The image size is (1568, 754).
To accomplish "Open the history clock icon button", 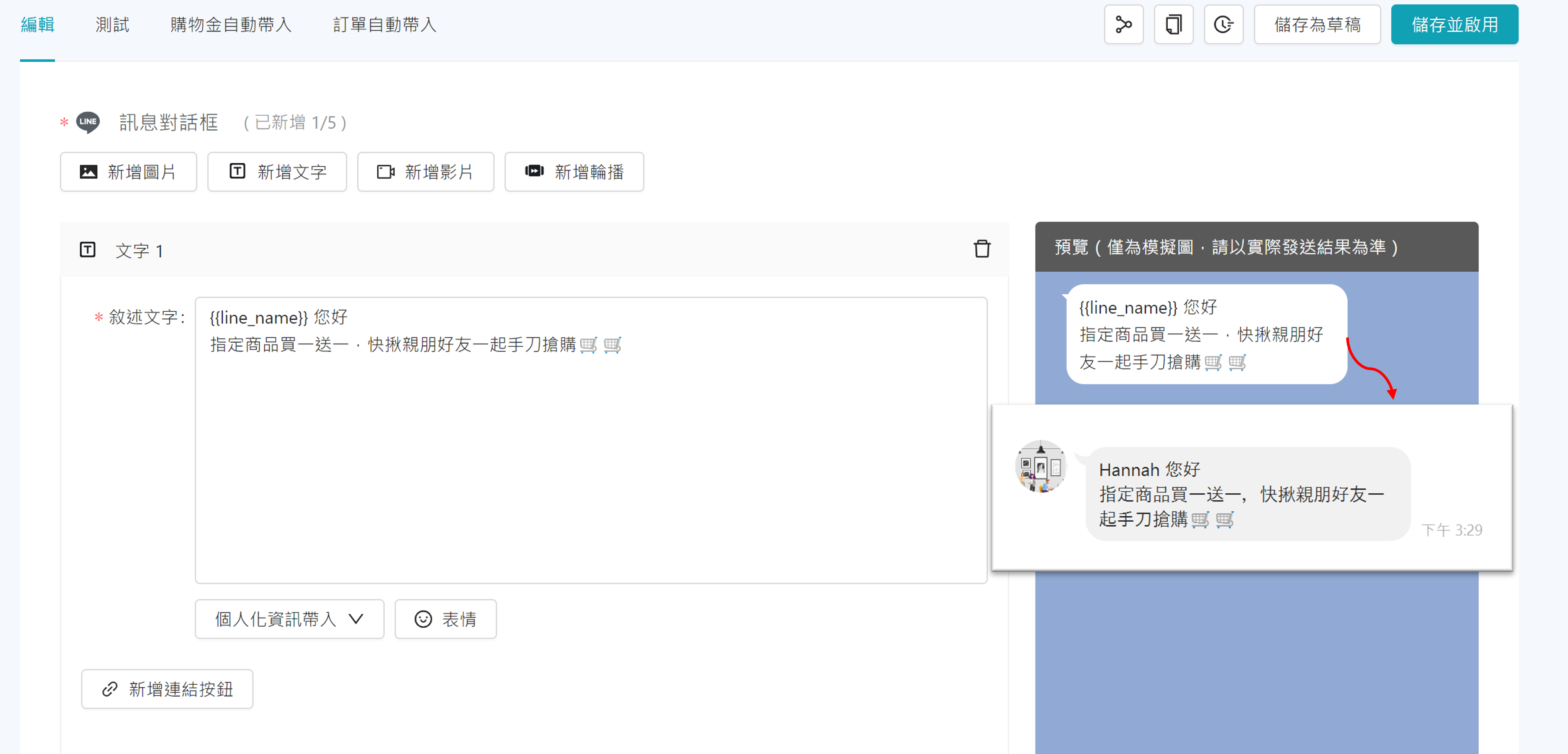I will (1223, 25).
